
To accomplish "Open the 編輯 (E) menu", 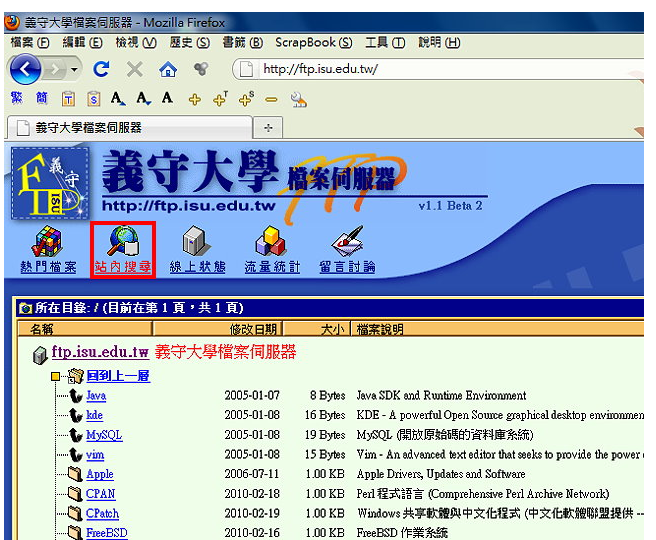I will click(x=82, y=43).
